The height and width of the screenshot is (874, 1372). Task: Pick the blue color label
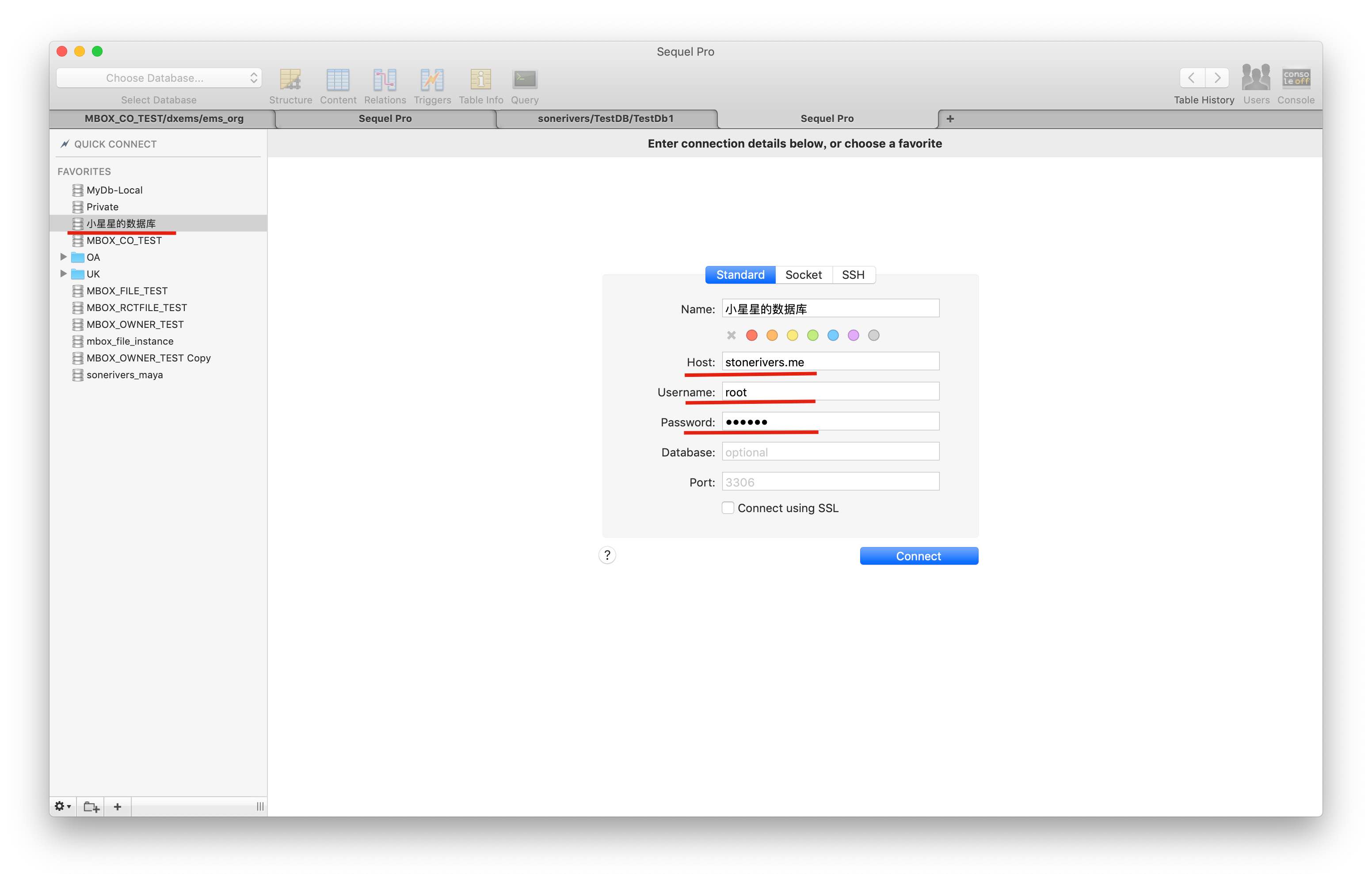pyautogui.click(x=833, y=335)
